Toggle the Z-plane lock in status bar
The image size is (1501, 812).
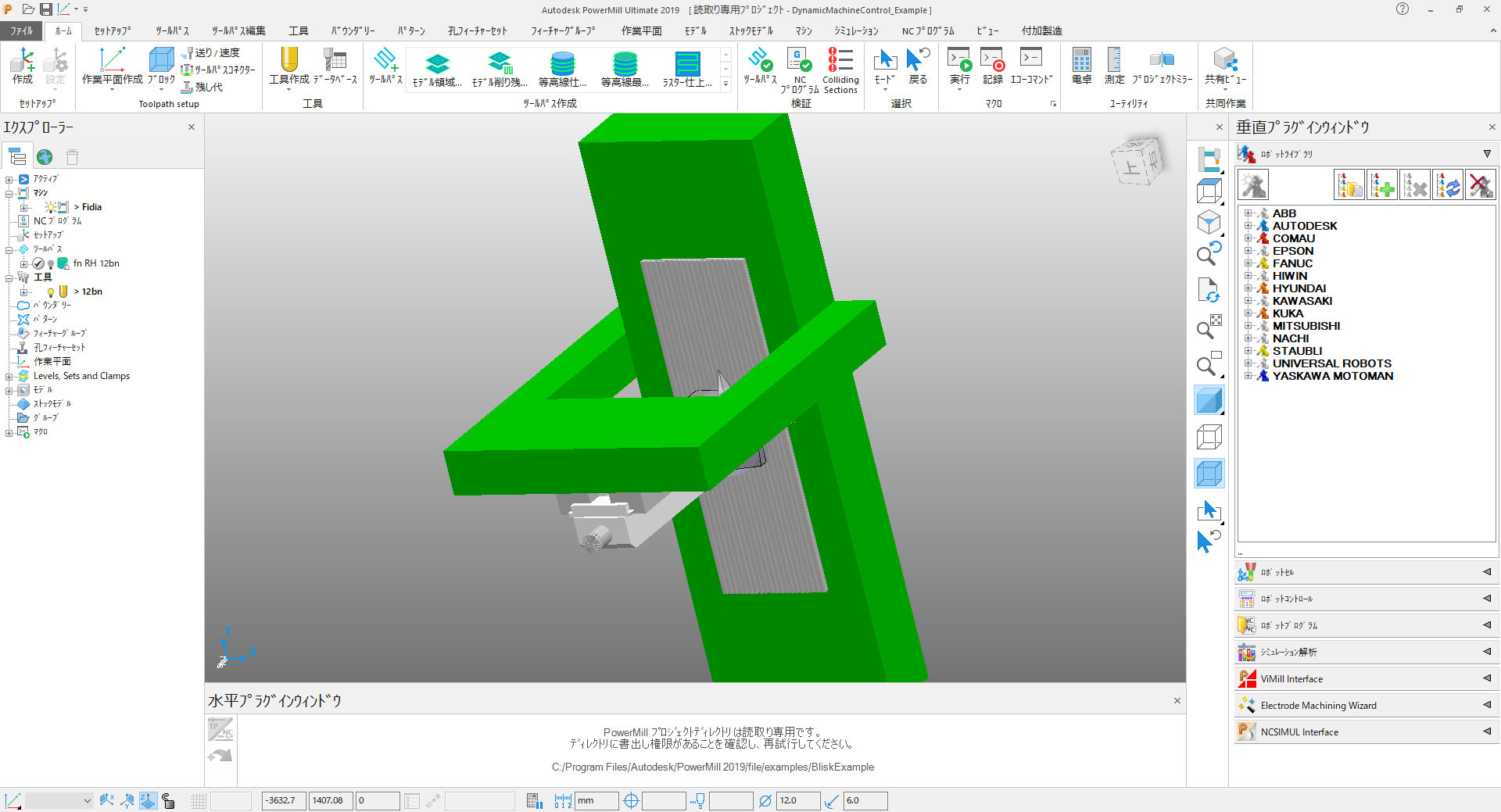(x=148, y=800)
